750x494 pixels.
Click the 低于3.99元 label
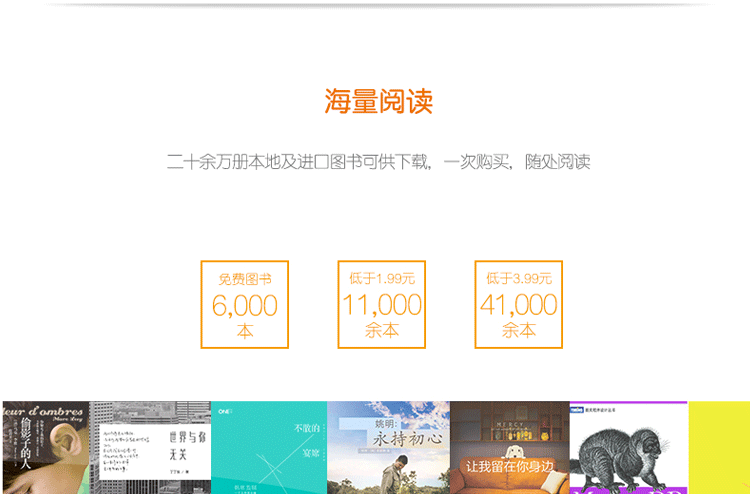coord(518,278)
